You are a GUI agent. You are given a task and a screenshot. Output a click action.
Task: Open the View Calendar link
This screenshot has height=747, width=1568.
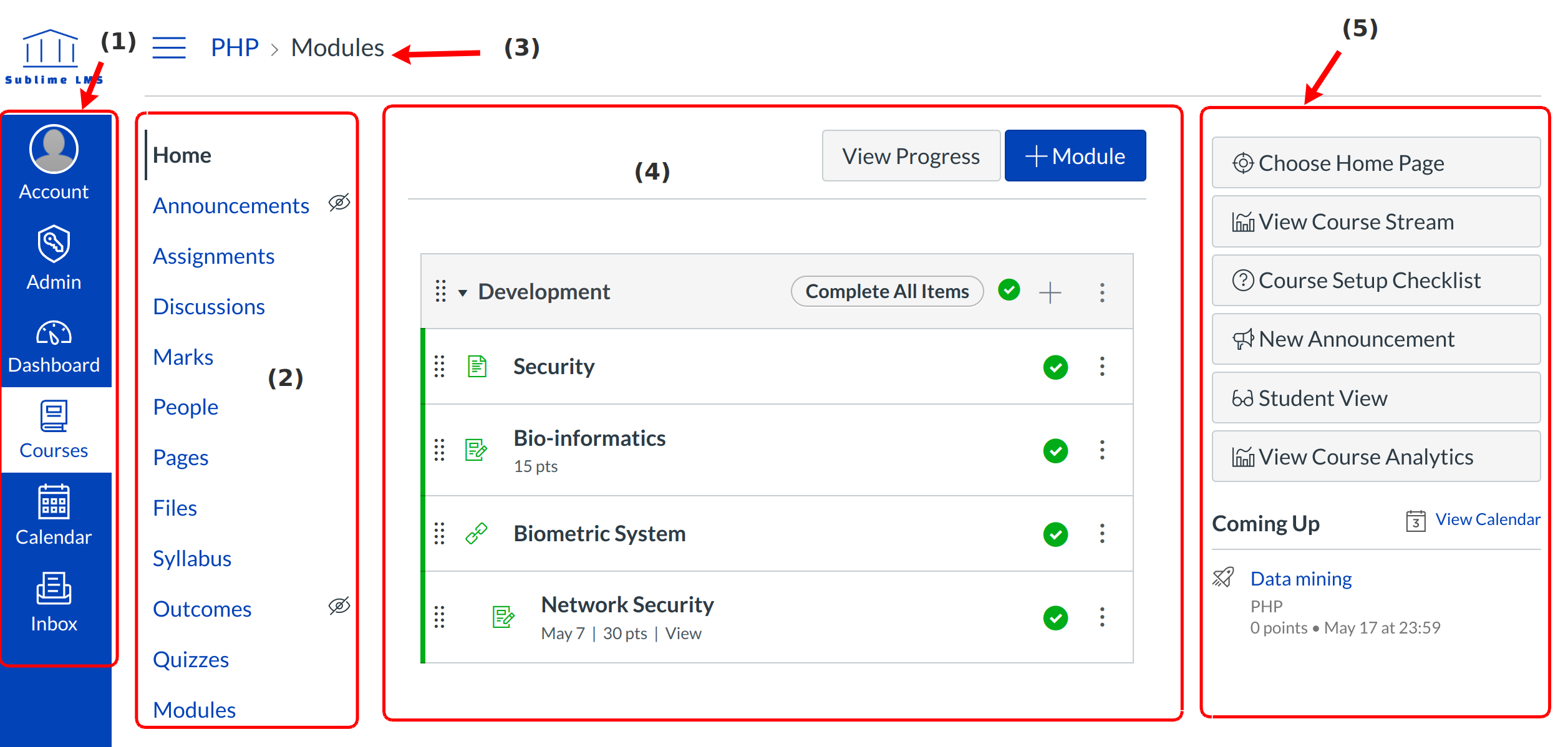(x=1487, y=519)
